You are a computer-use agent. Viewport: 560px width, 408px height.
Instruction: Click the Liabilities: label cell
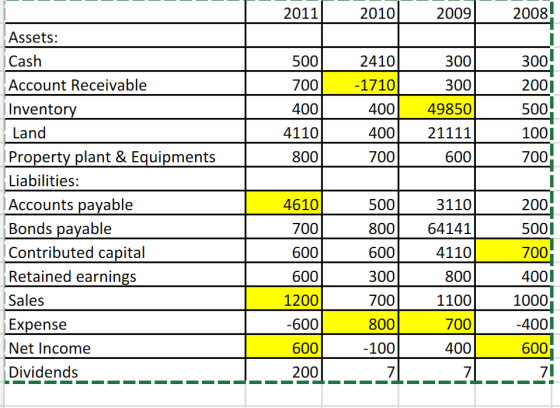pos(125,179)
